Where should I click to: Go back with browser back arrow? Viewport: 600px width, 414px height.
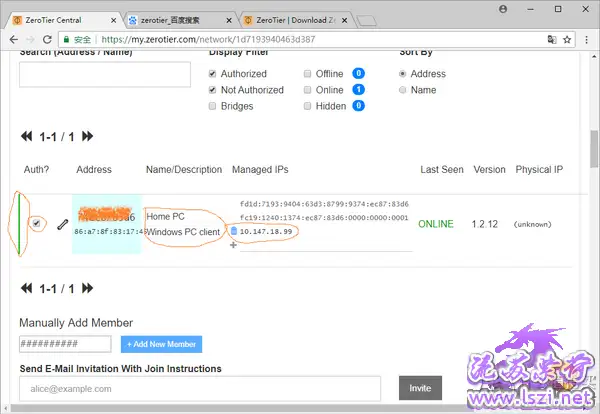pos(14,39)
